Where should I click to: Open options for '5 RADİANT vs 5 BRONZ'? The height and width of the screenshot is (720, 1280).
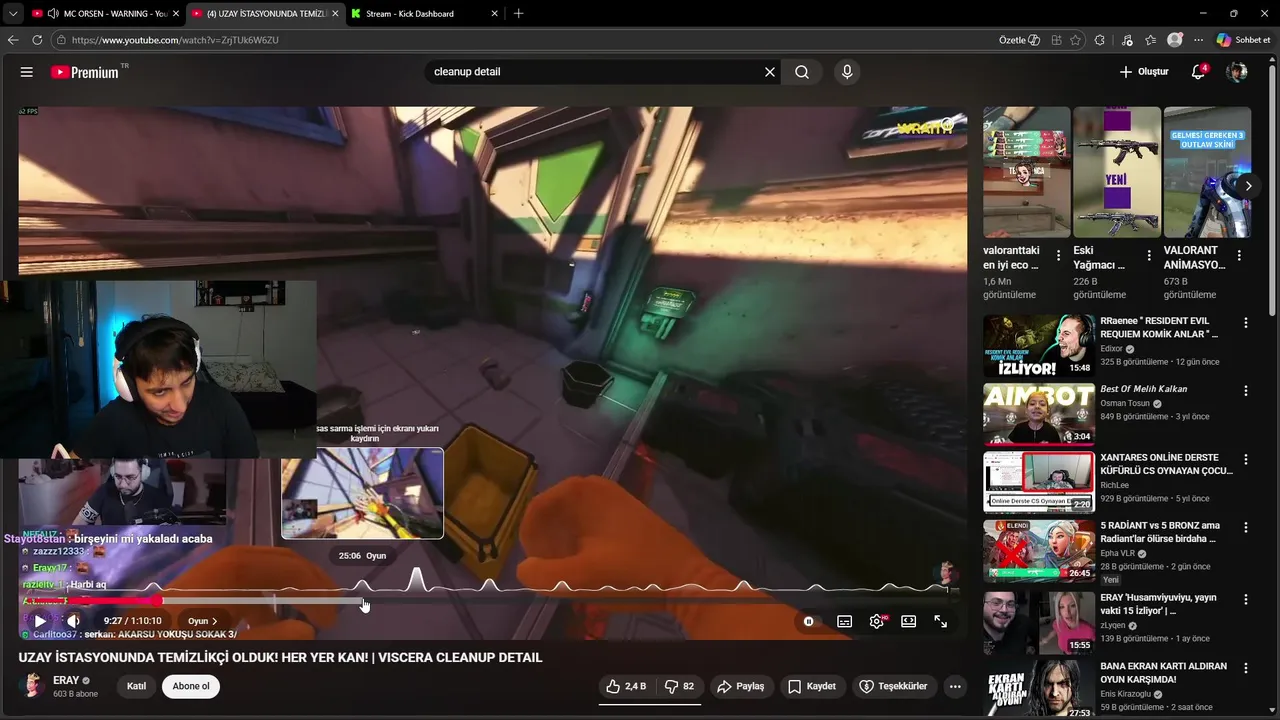1246,527
